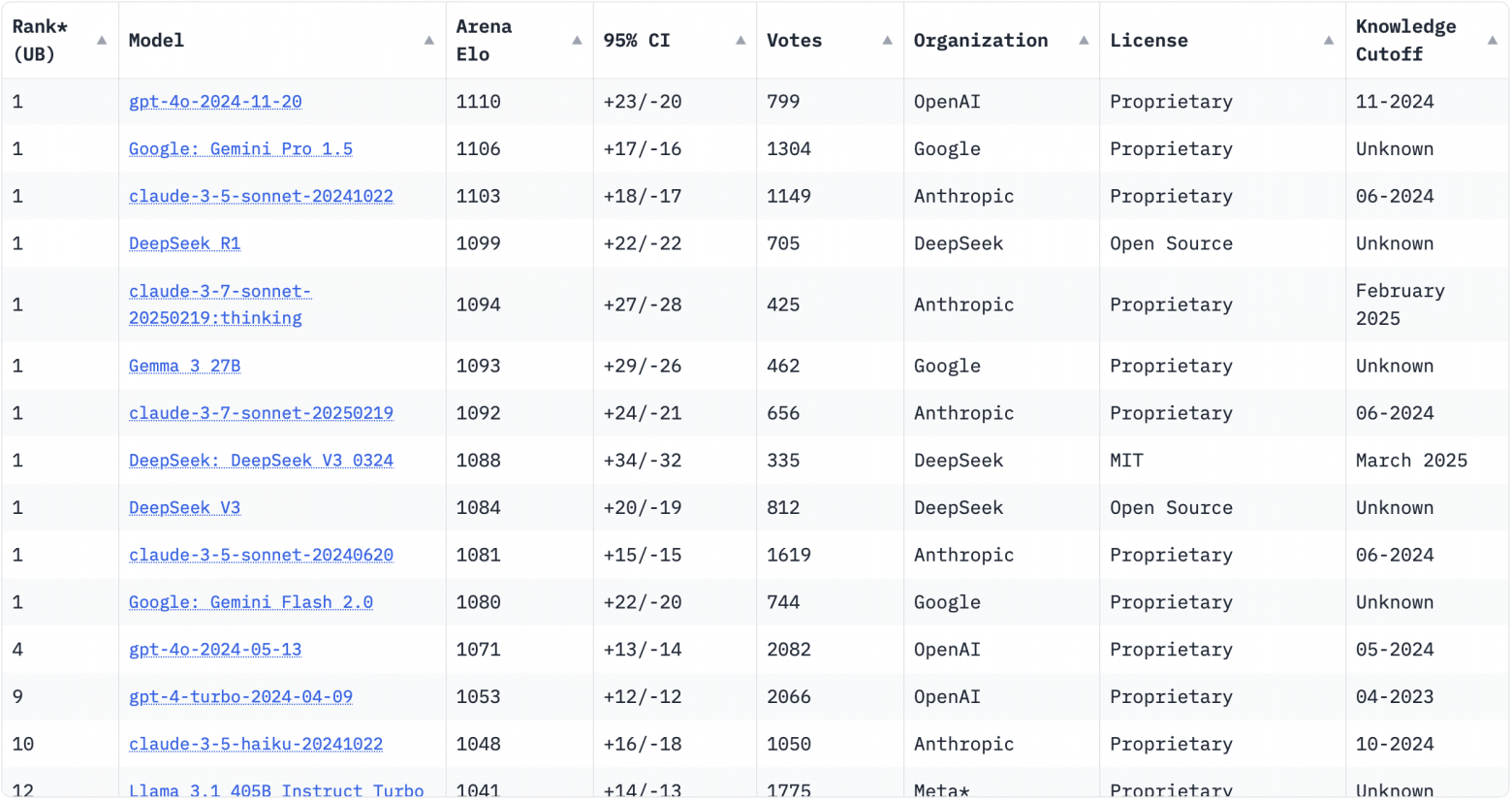Click the Arena Elo header text
Image resolution: width=1512 pixels, height=800 pixels.
click(485, 41)
